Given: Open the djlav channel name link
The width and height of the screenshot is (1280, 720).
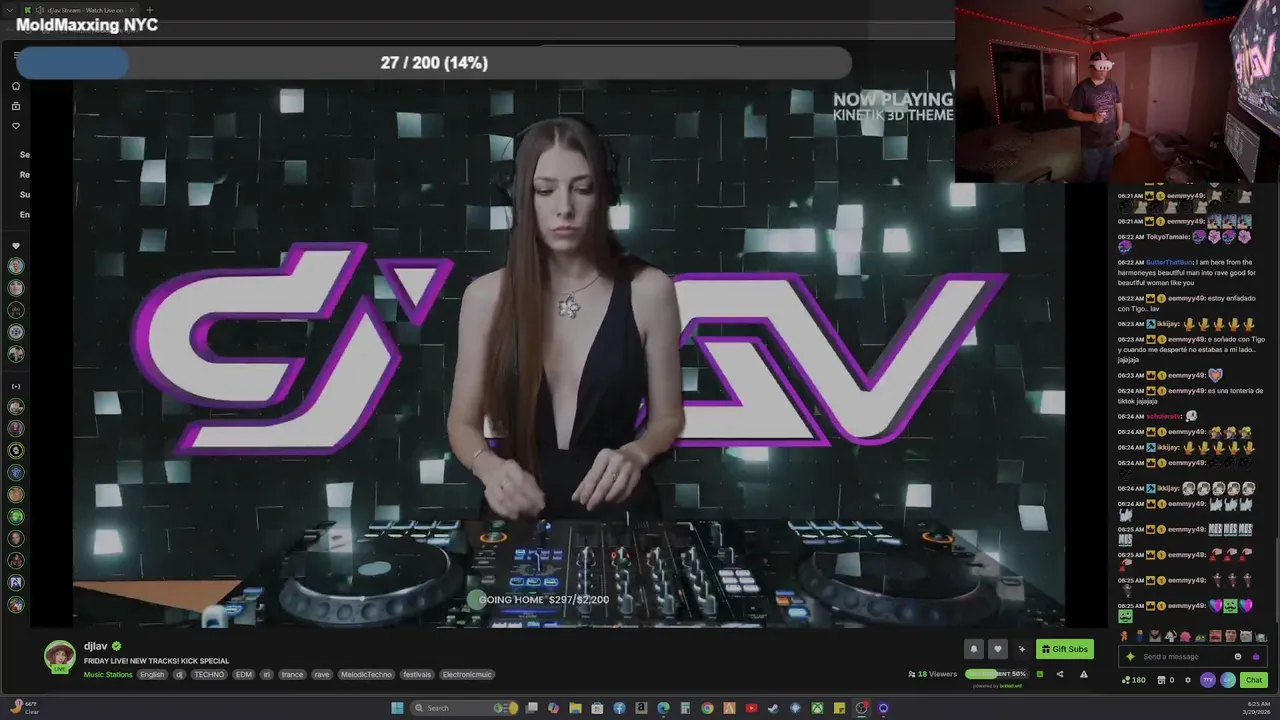Looking at the screenshot, I should click(x=95, y=646).
